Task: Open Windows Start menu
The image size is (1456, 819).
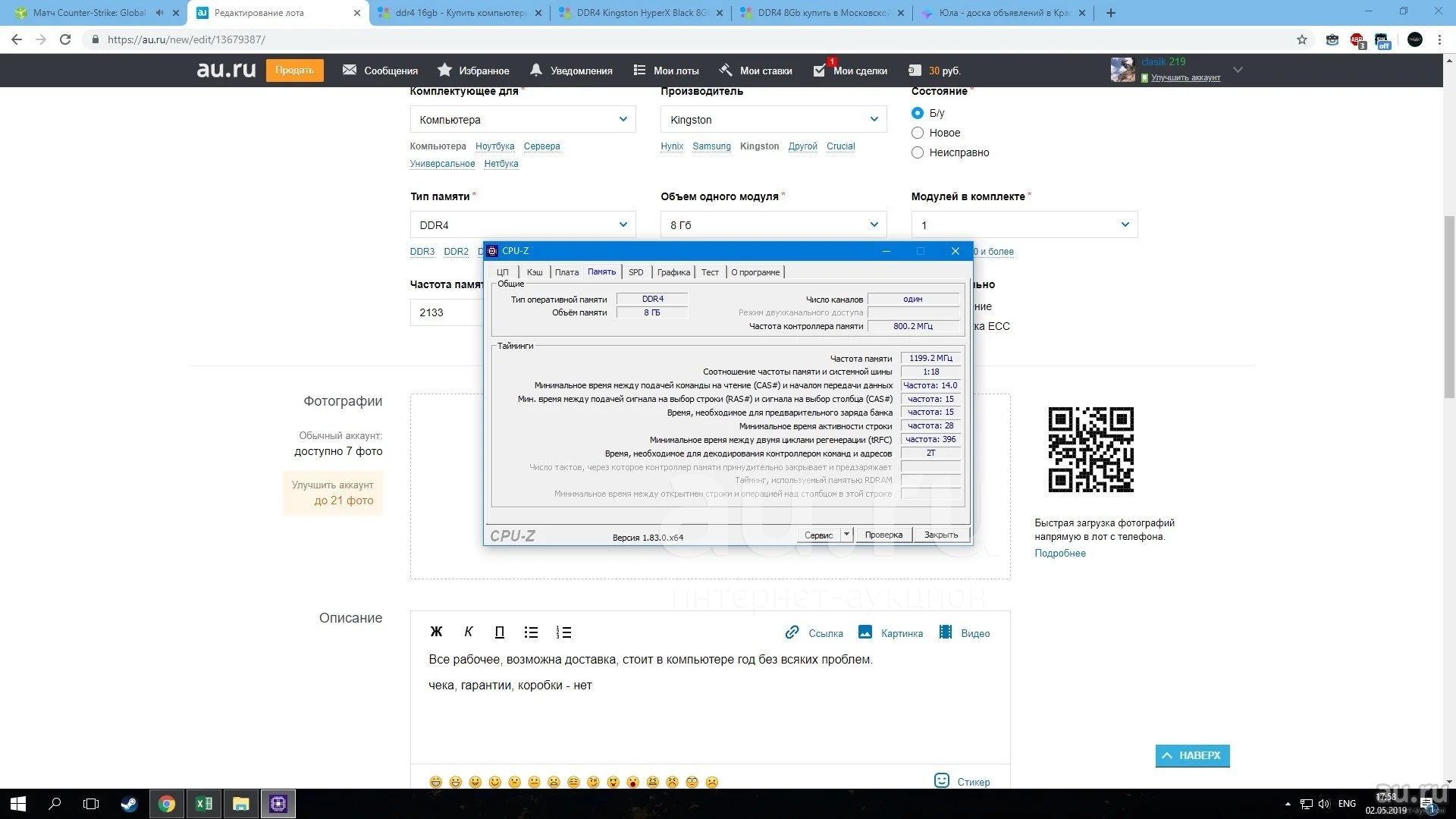Action: (18, 804)
